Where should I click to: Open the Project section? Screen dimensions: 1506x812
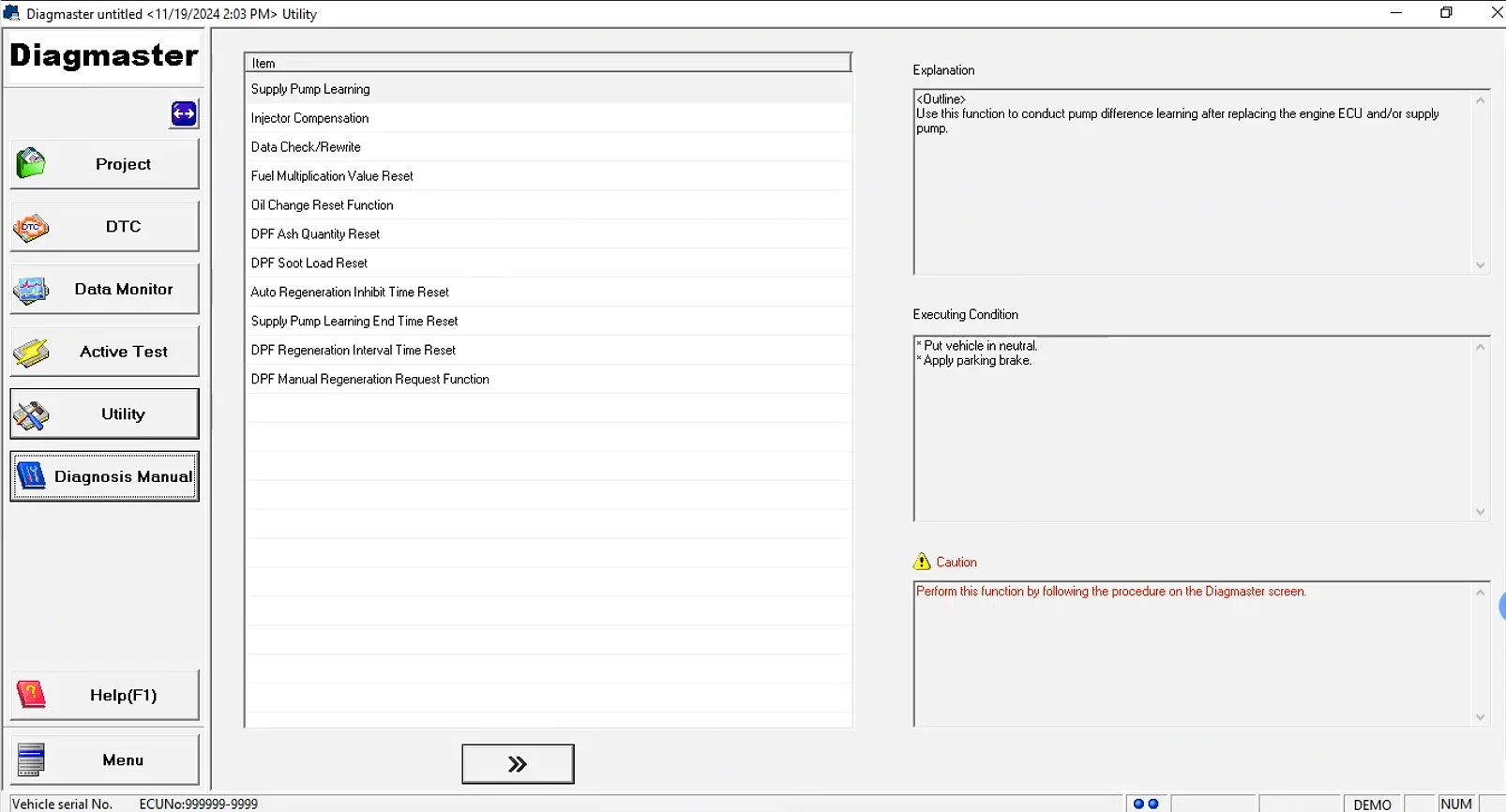(104, 164)
